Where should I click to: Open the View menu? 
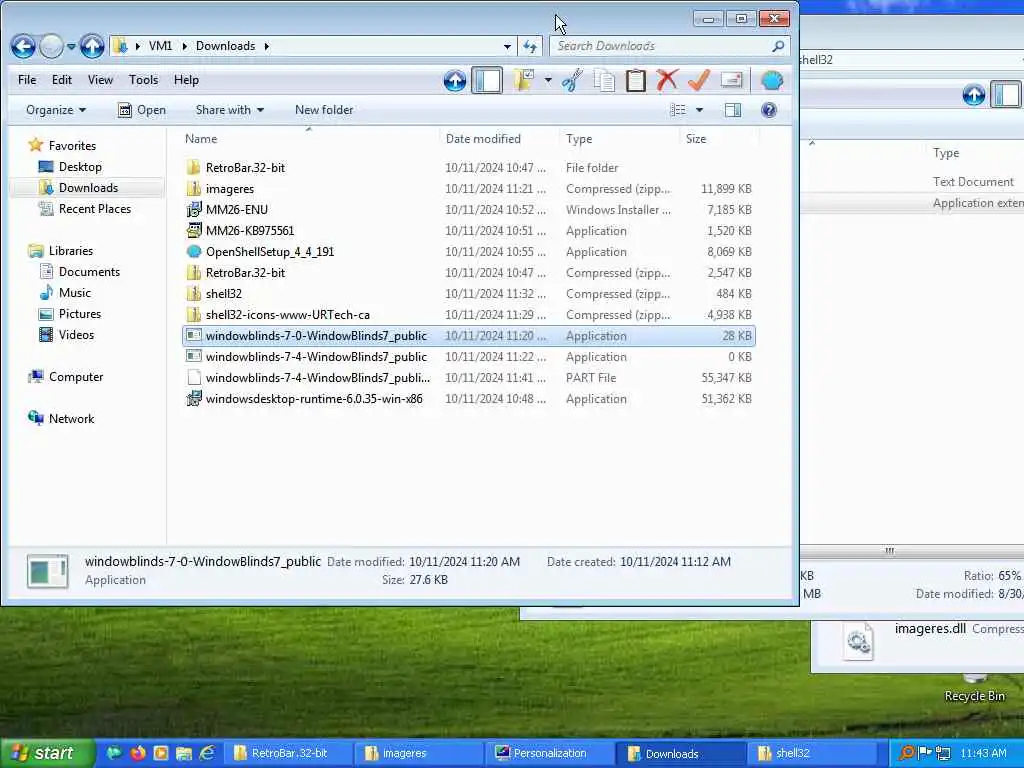coord(100,80)
